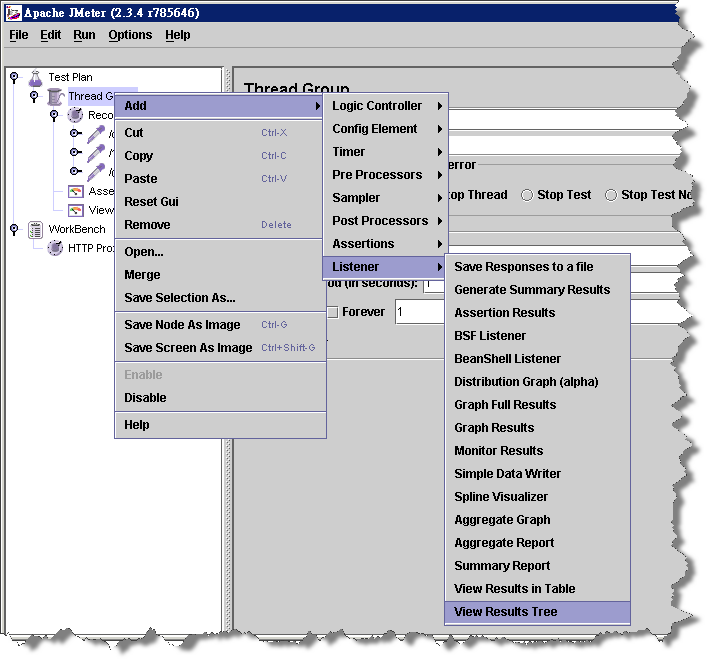This screenshot has height=659, width=707.
Task: Select the Listener submenu item
Action: pyautogui.click(x=385, y=267)
